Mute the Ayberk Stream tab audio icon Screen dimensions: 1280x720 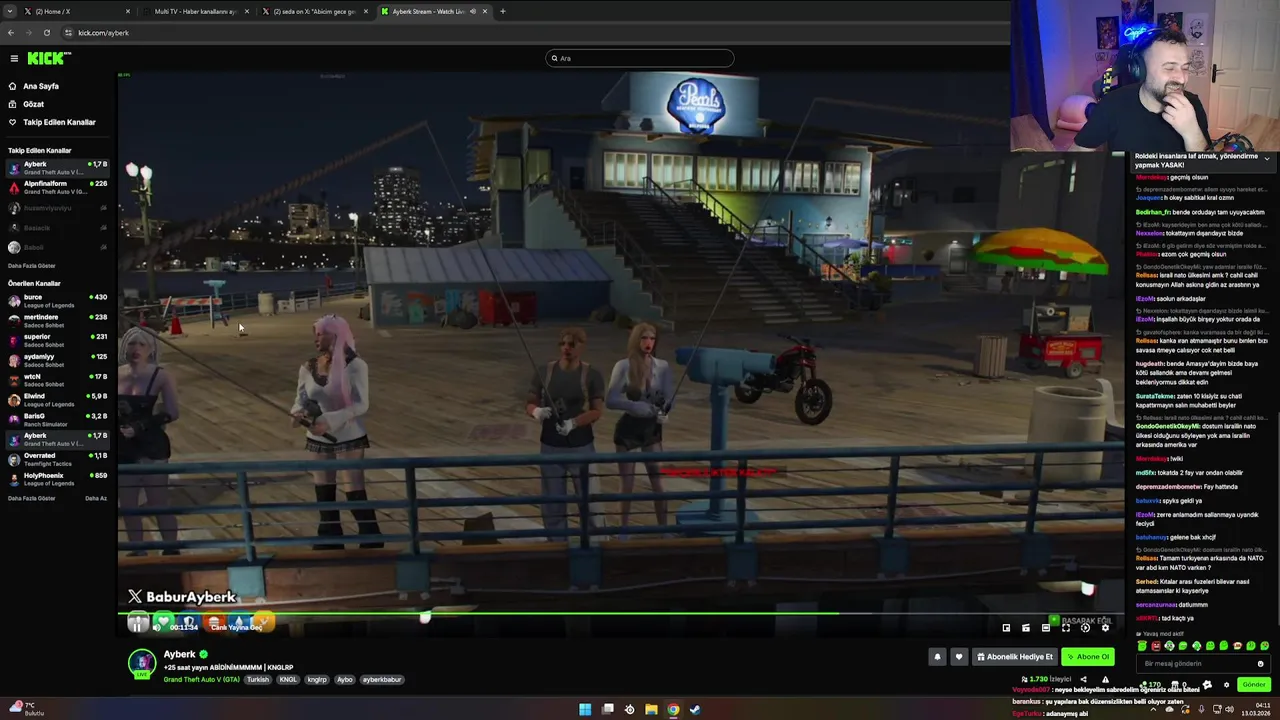coord(473,11)
